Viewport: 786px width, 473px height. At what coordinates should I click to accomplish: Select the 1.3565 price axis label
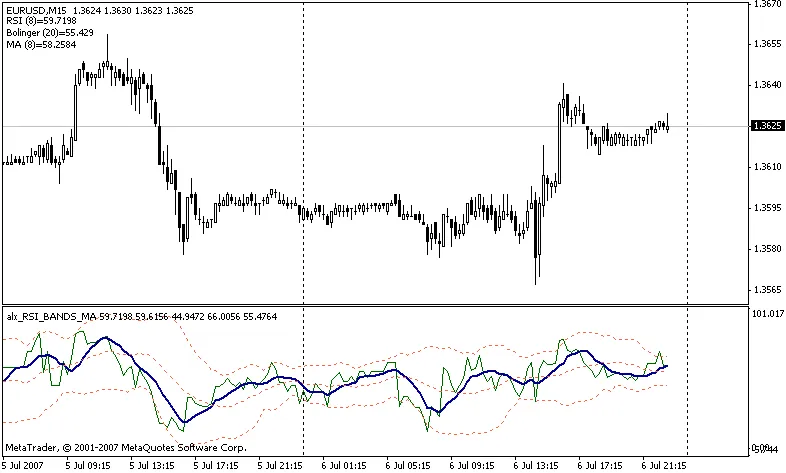(x=766, y=290)
